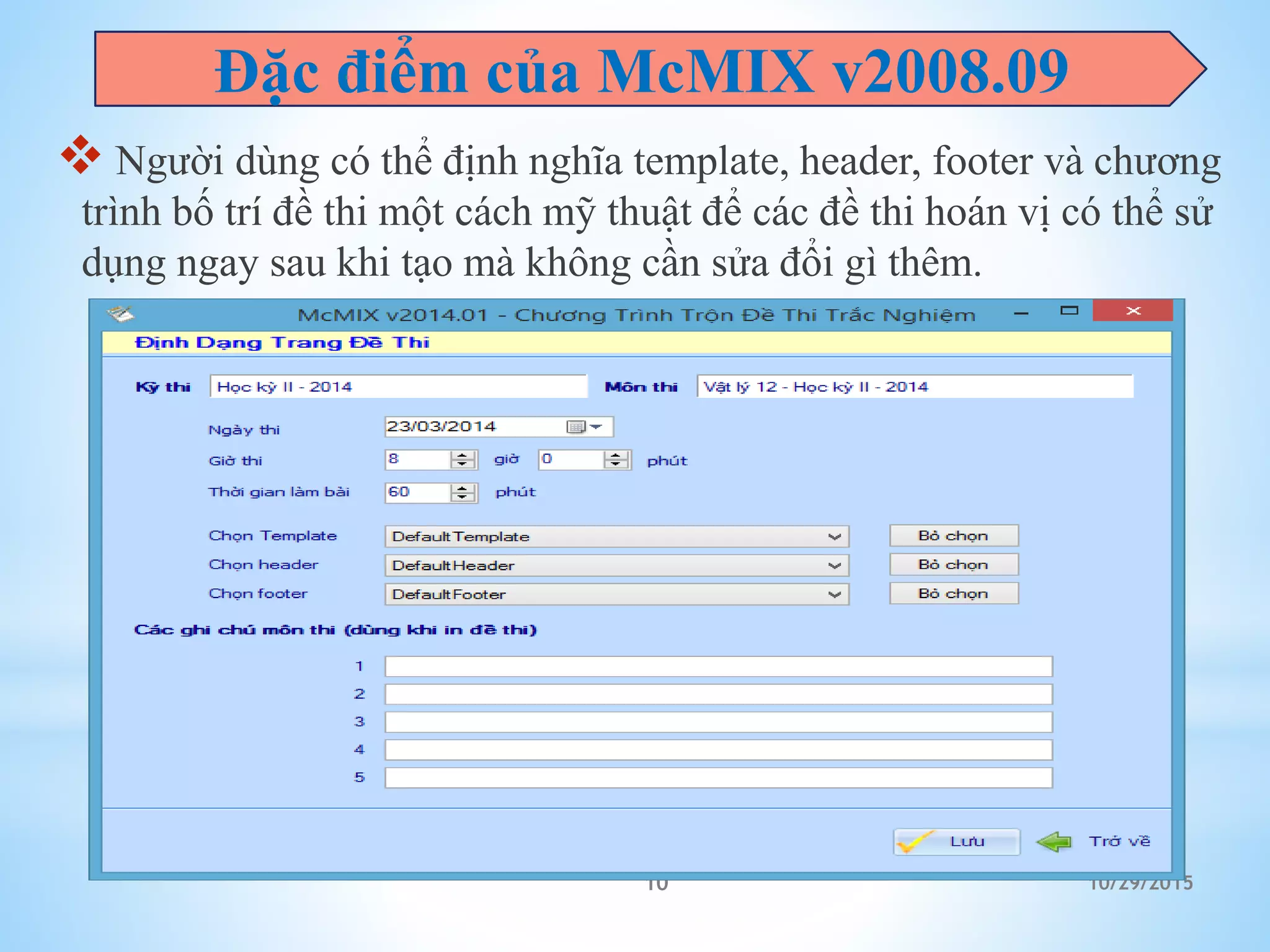Click note field number 4
The width and height of the screenshot is (1270, 952).
tap(719, 750)
